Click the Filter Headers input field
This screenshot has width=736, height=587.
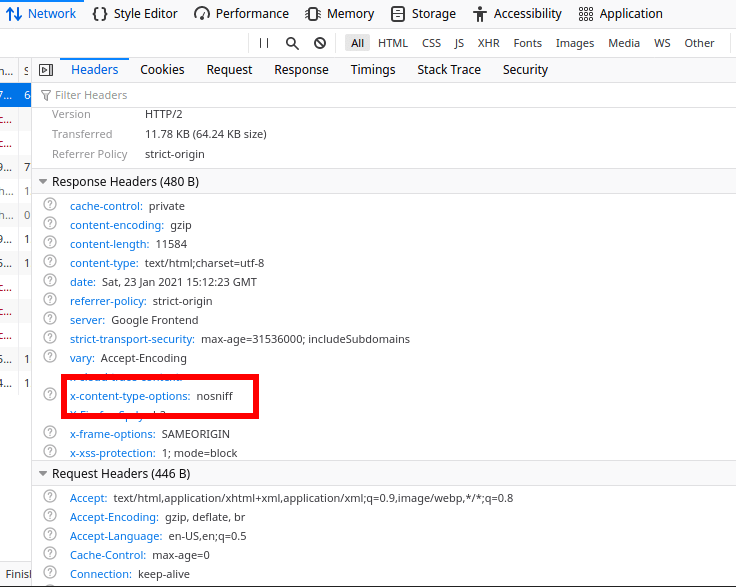tap(384, 95)
